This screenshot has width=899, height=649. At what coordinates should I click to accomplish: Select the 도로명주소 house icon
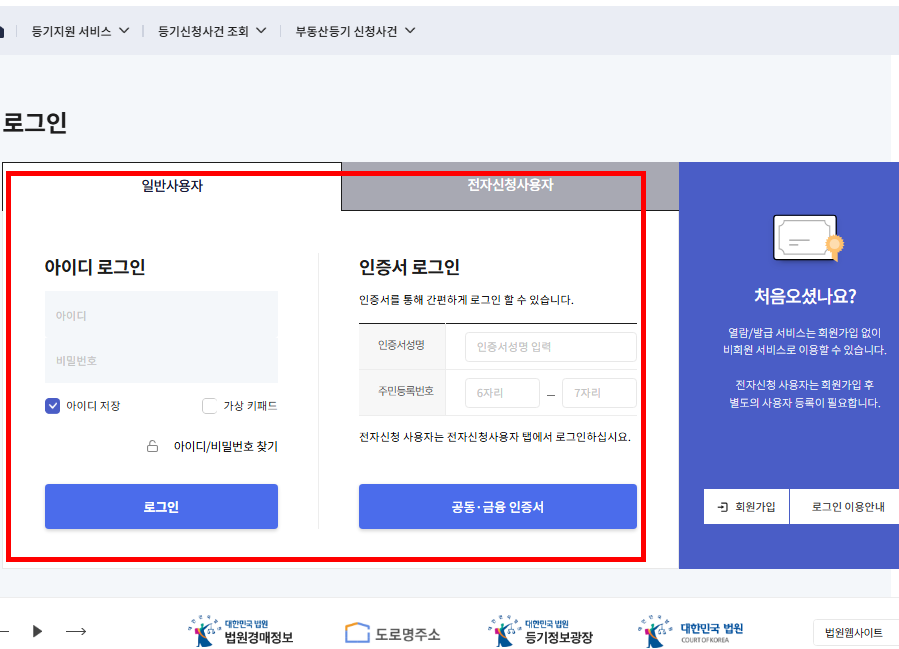point(357,630)
